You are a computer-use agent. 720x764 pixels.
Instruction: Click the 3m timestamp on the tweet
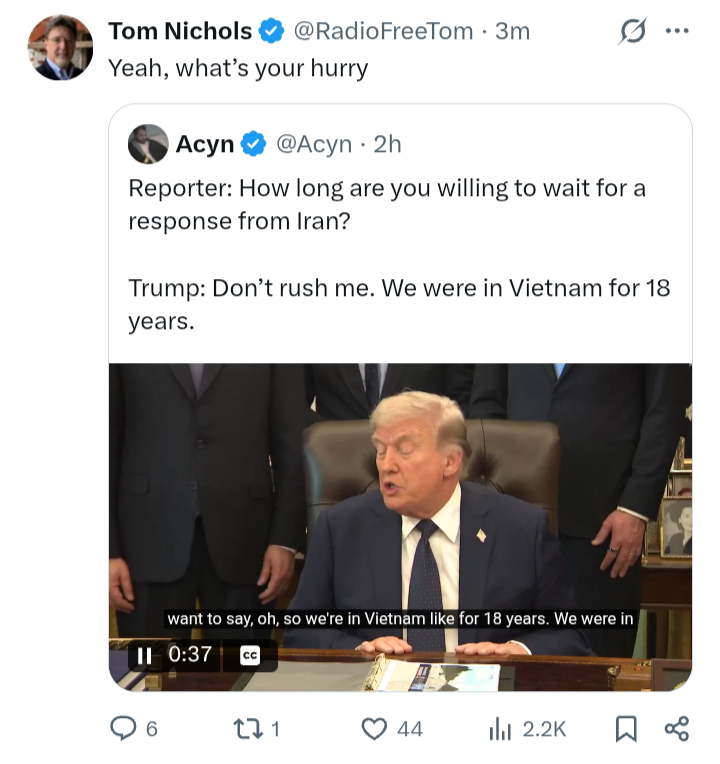point(512,32)
